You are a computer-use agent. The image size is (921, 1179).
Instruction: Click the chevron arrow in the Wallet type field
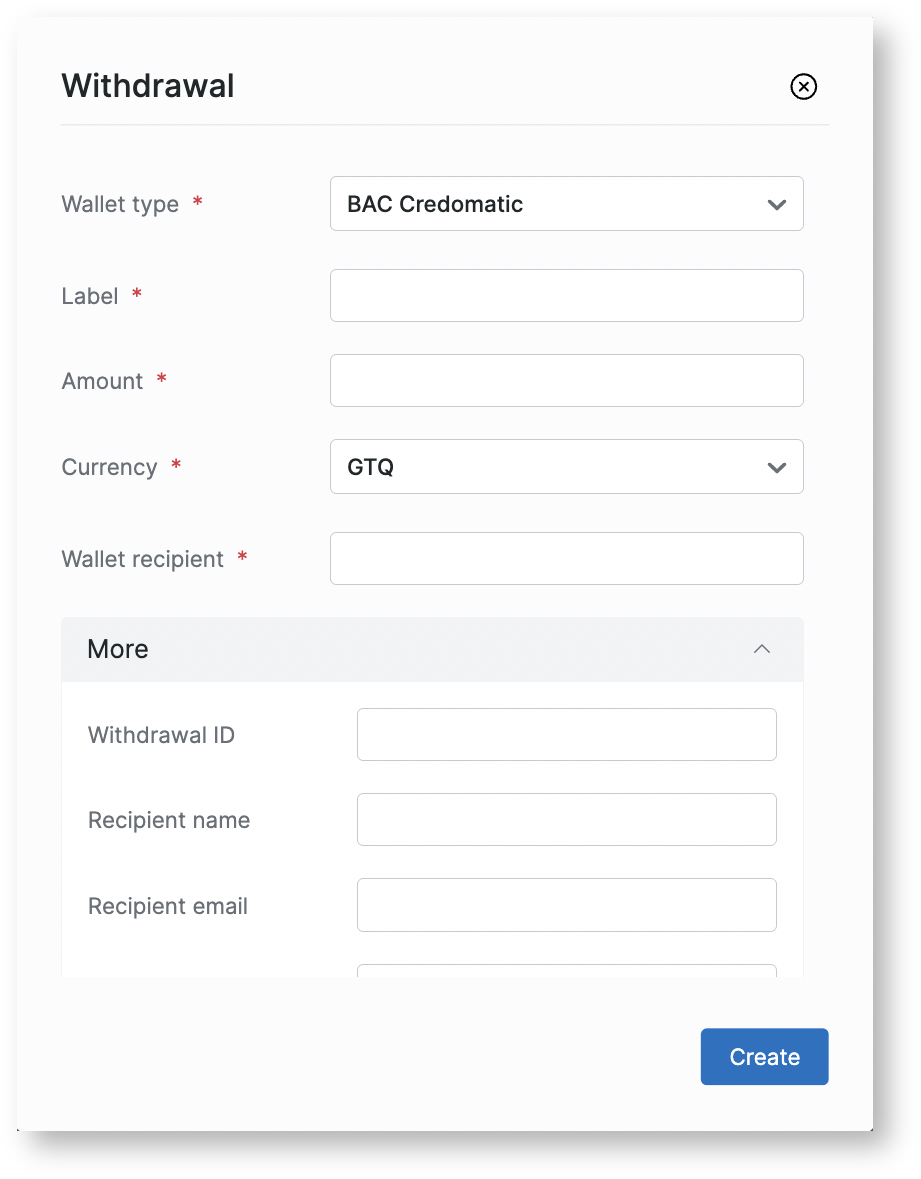776,205
